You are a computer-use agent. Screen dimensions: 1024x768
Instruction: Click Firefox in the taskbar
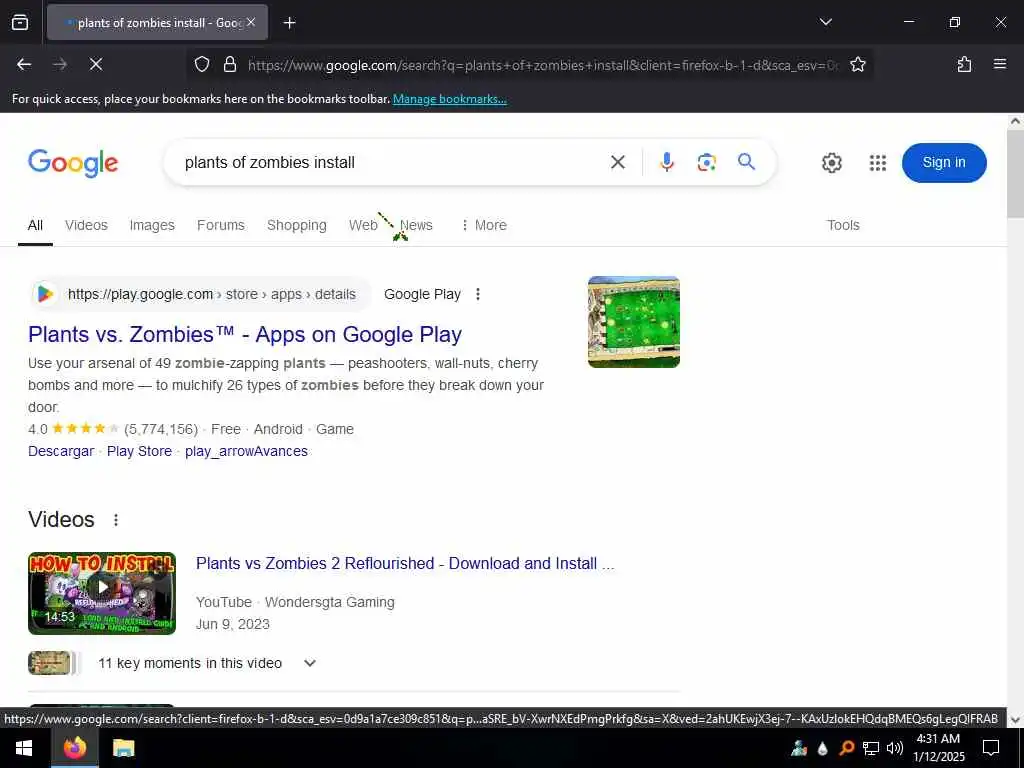(x=74, y=748)
